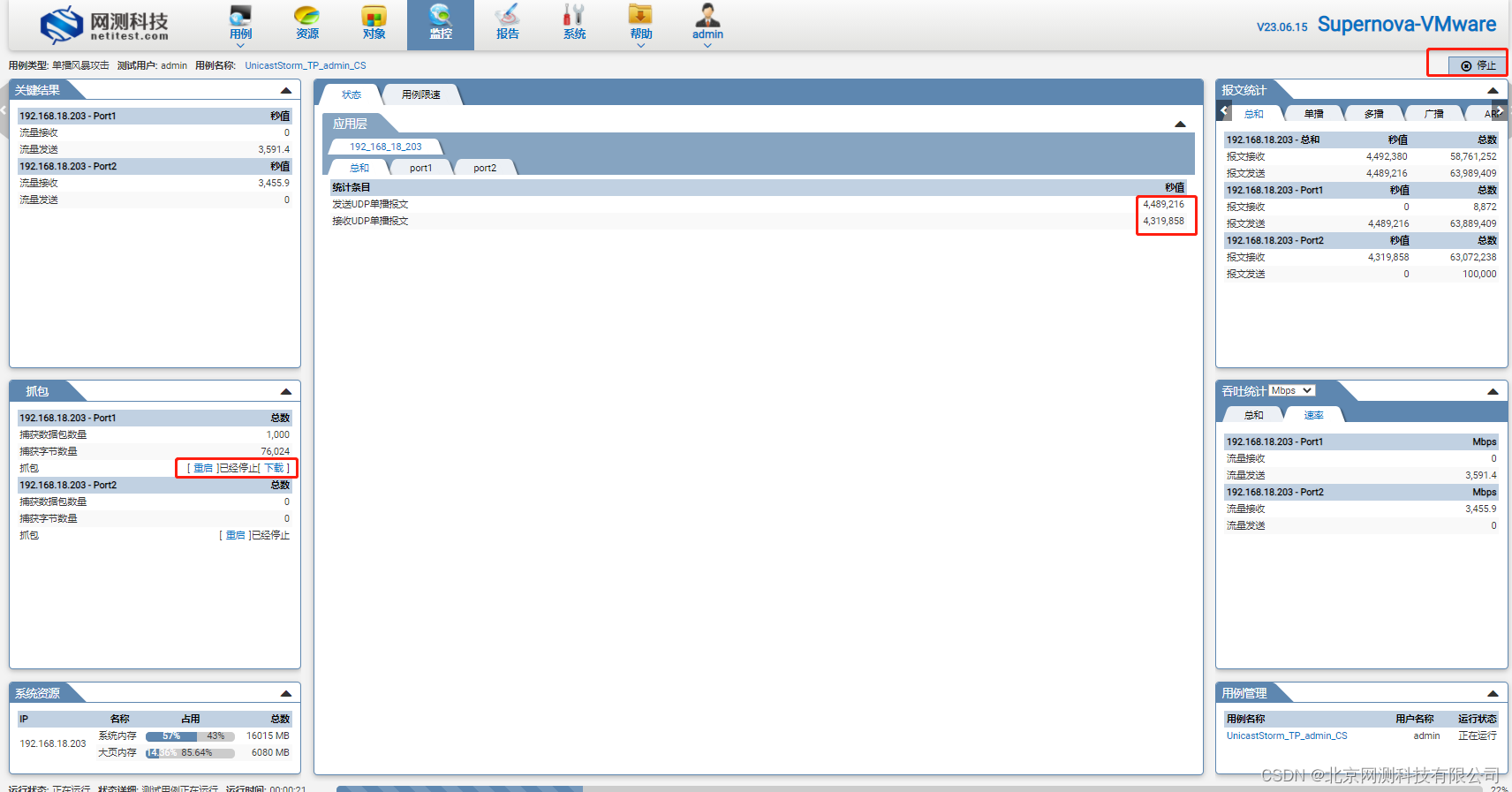The image size is (1512, 792).
Task: Collapse the 抓包 panel
Action: (x=286, y=392)
